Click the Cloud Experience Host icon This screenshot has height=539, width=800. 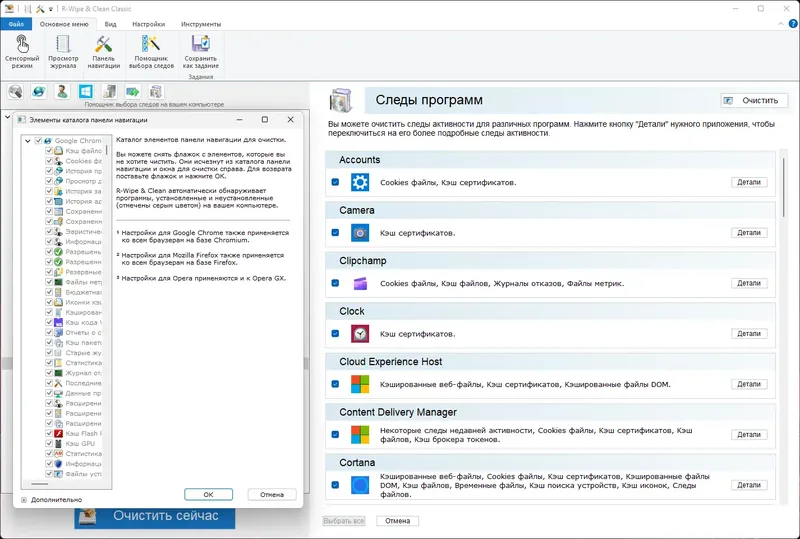360,384
